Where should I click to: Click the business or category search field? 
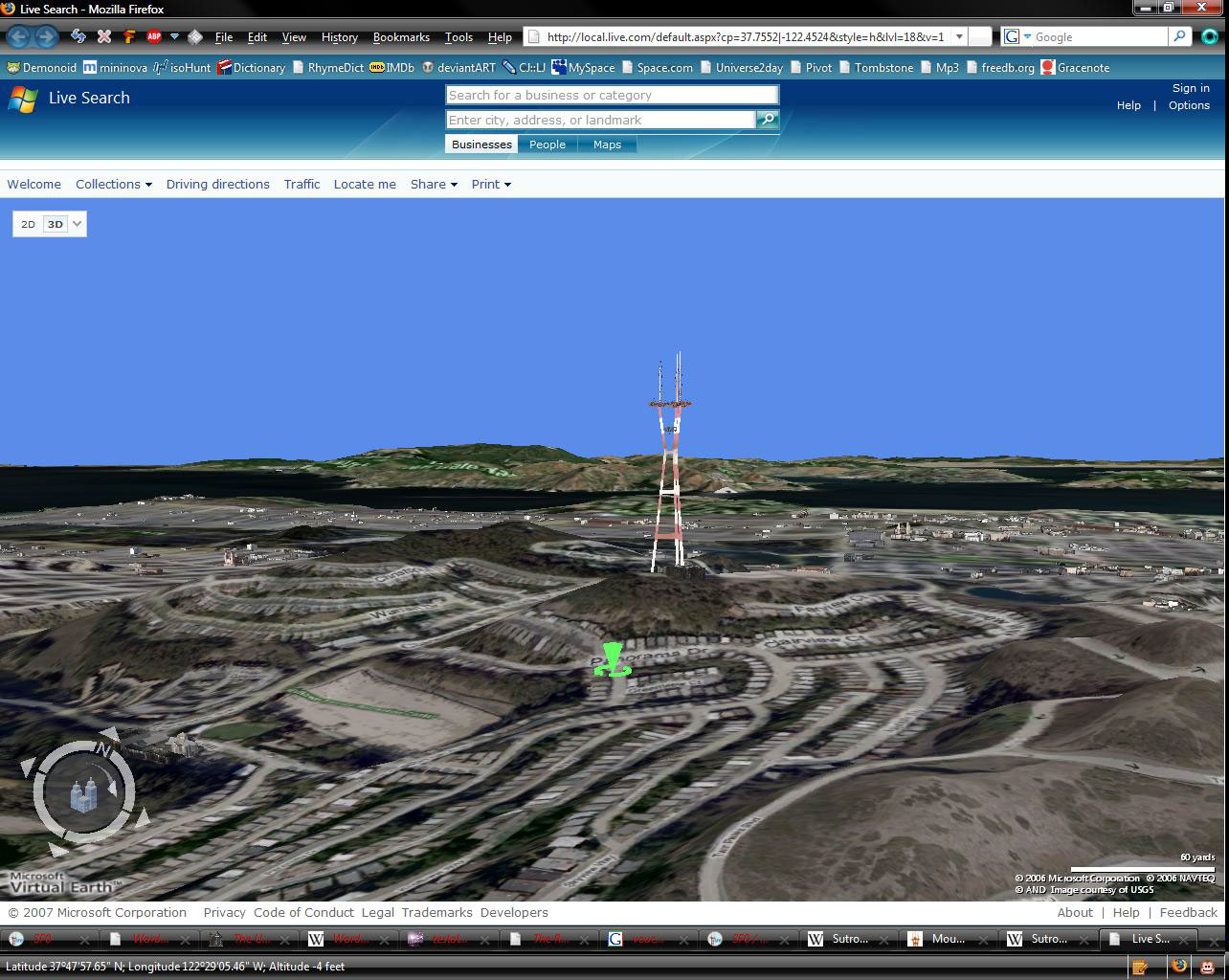click(x=611, y=95)
